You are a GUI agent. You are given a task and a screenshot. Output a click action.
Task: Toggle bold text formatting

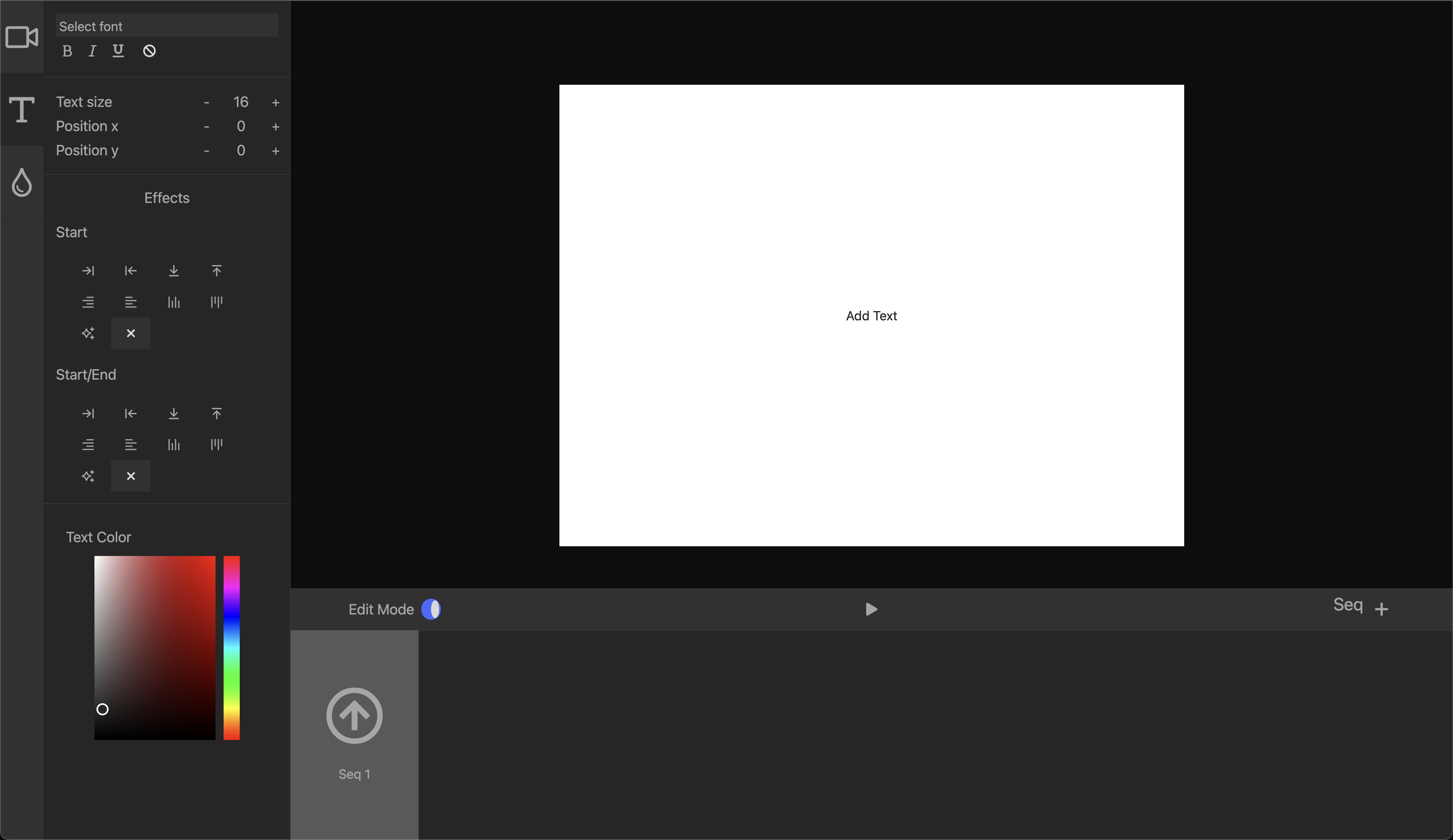click(67, 51)
